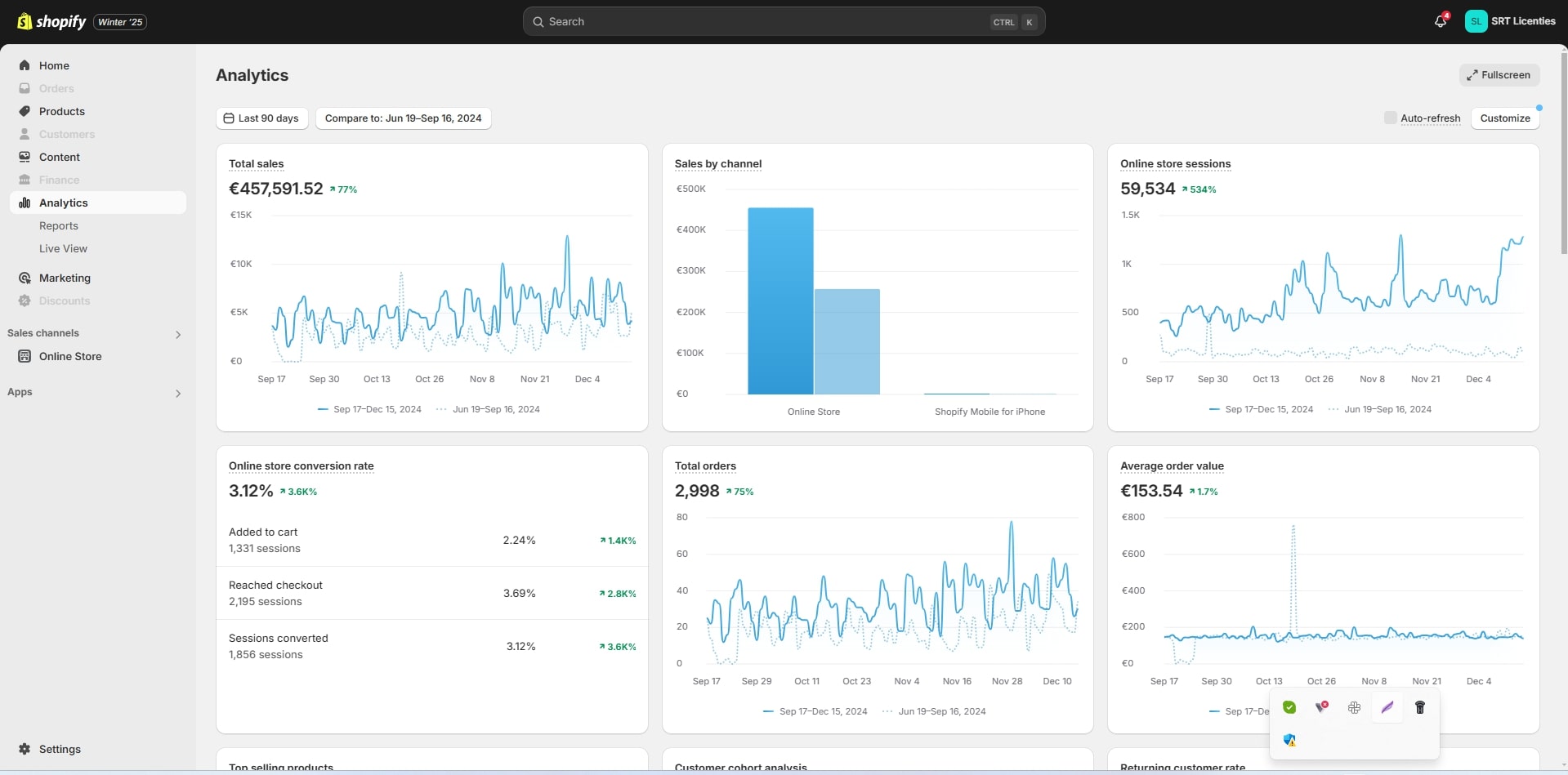Viewport: 1568px width, 775px height.
Task: Go to Live View in sidebar
Action: point(63,248)
